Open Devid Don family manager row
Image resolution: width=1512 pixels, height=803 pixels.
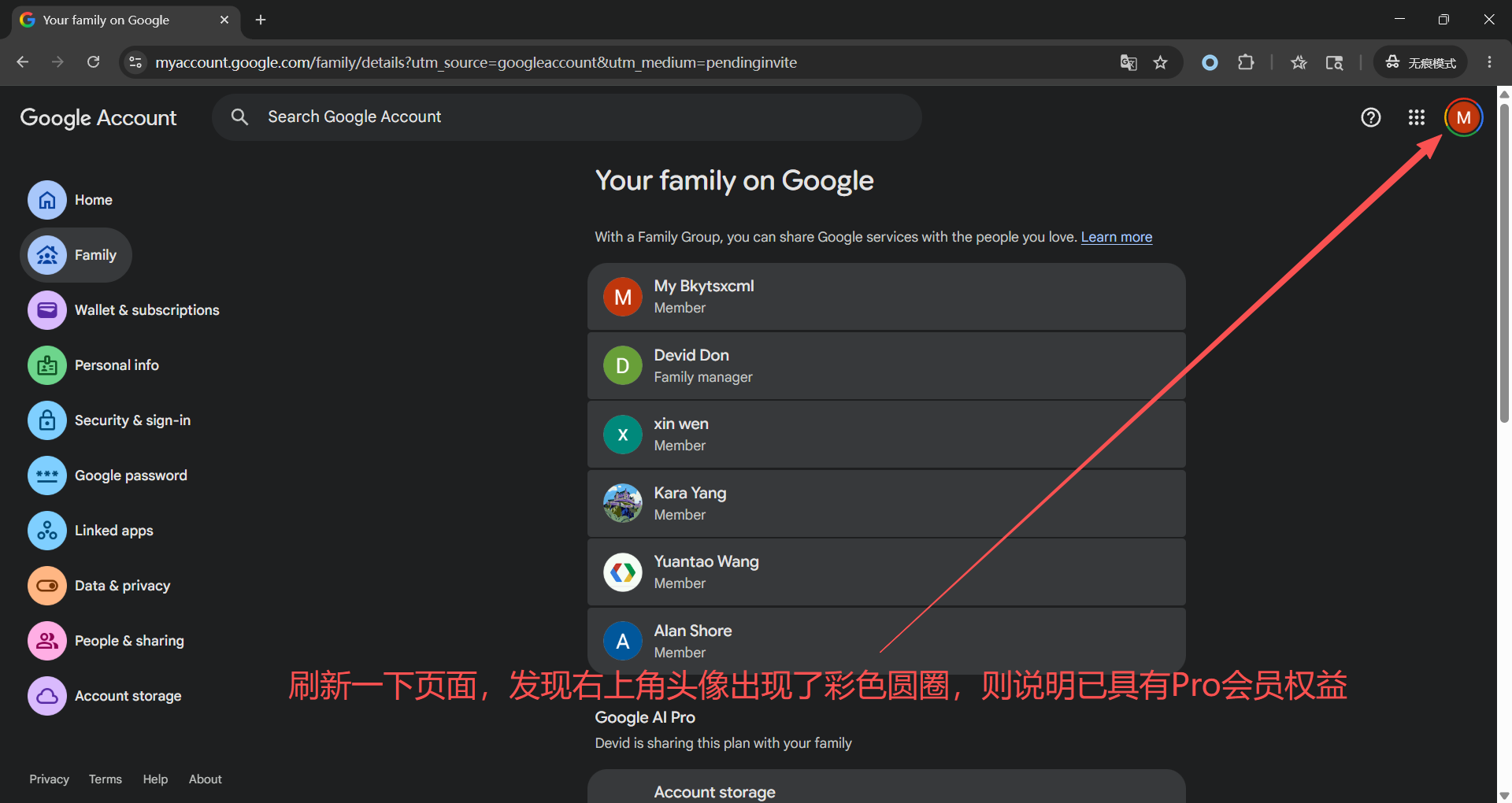pyautogui.click(x=887, y=366)
